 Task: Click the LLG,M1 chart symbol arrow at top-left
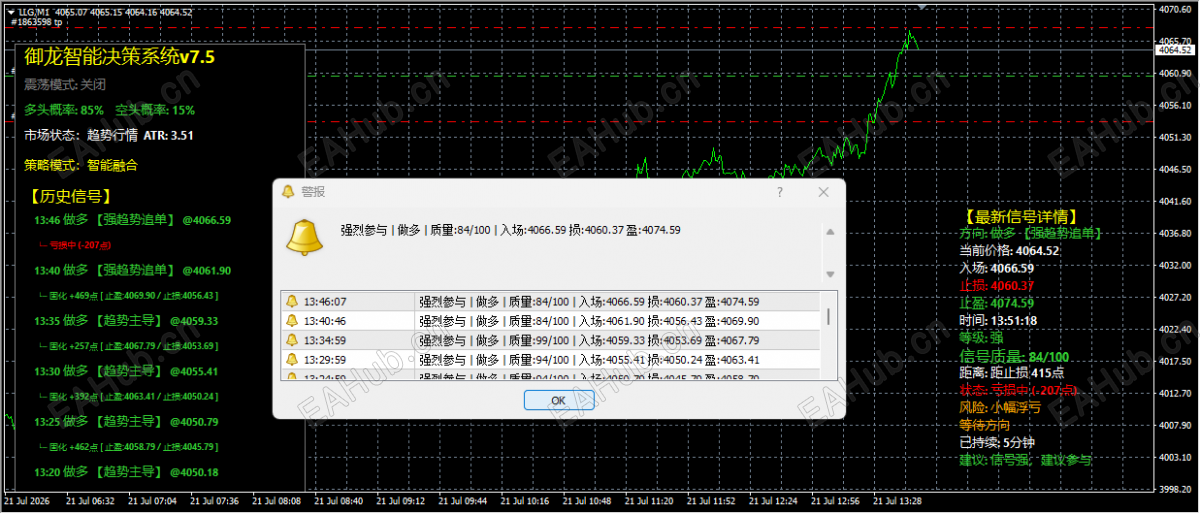click(x=10, y=11)
